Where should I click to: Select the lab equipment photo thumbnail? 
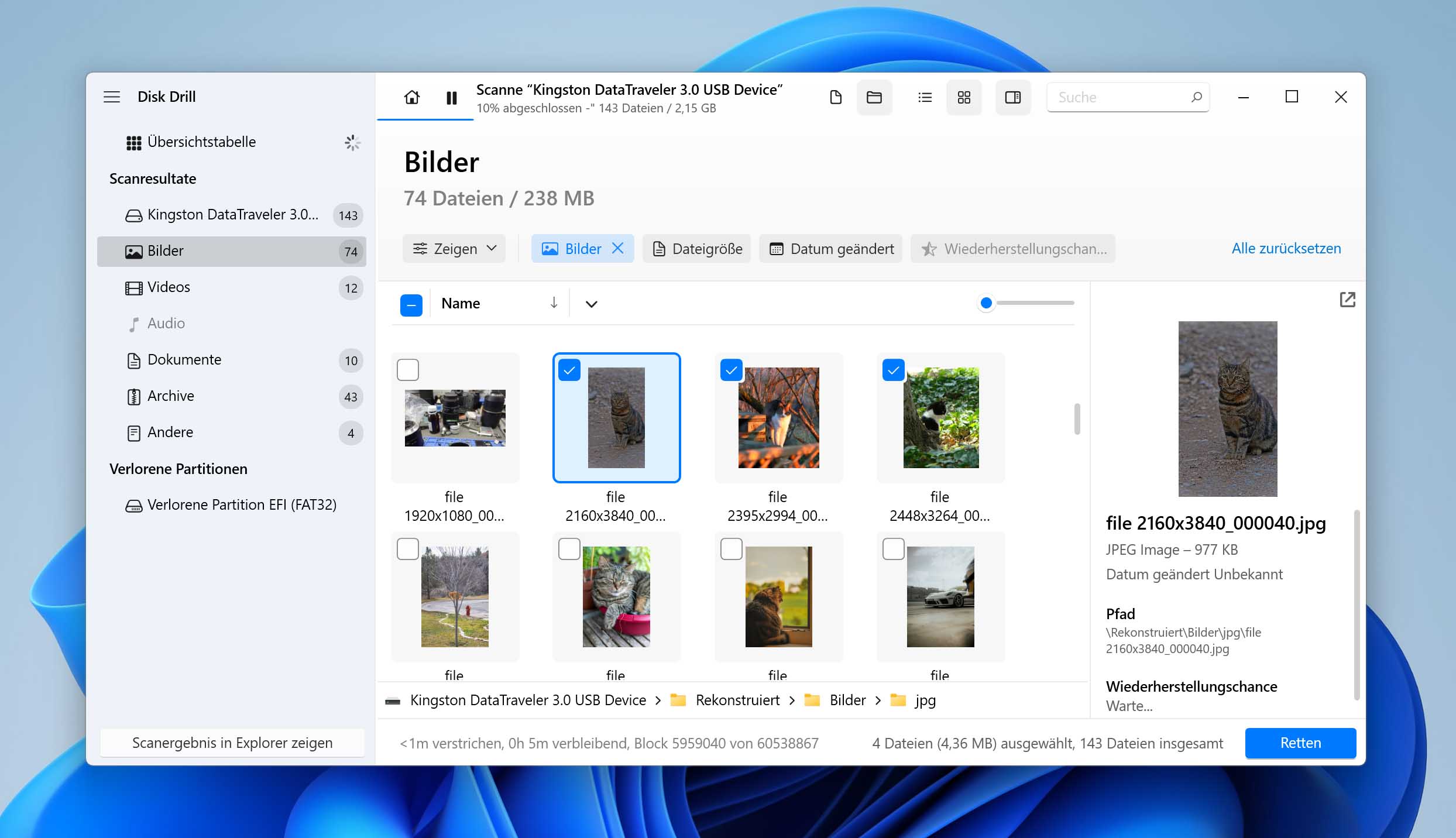pyautogui.click(x=455, y=418)
